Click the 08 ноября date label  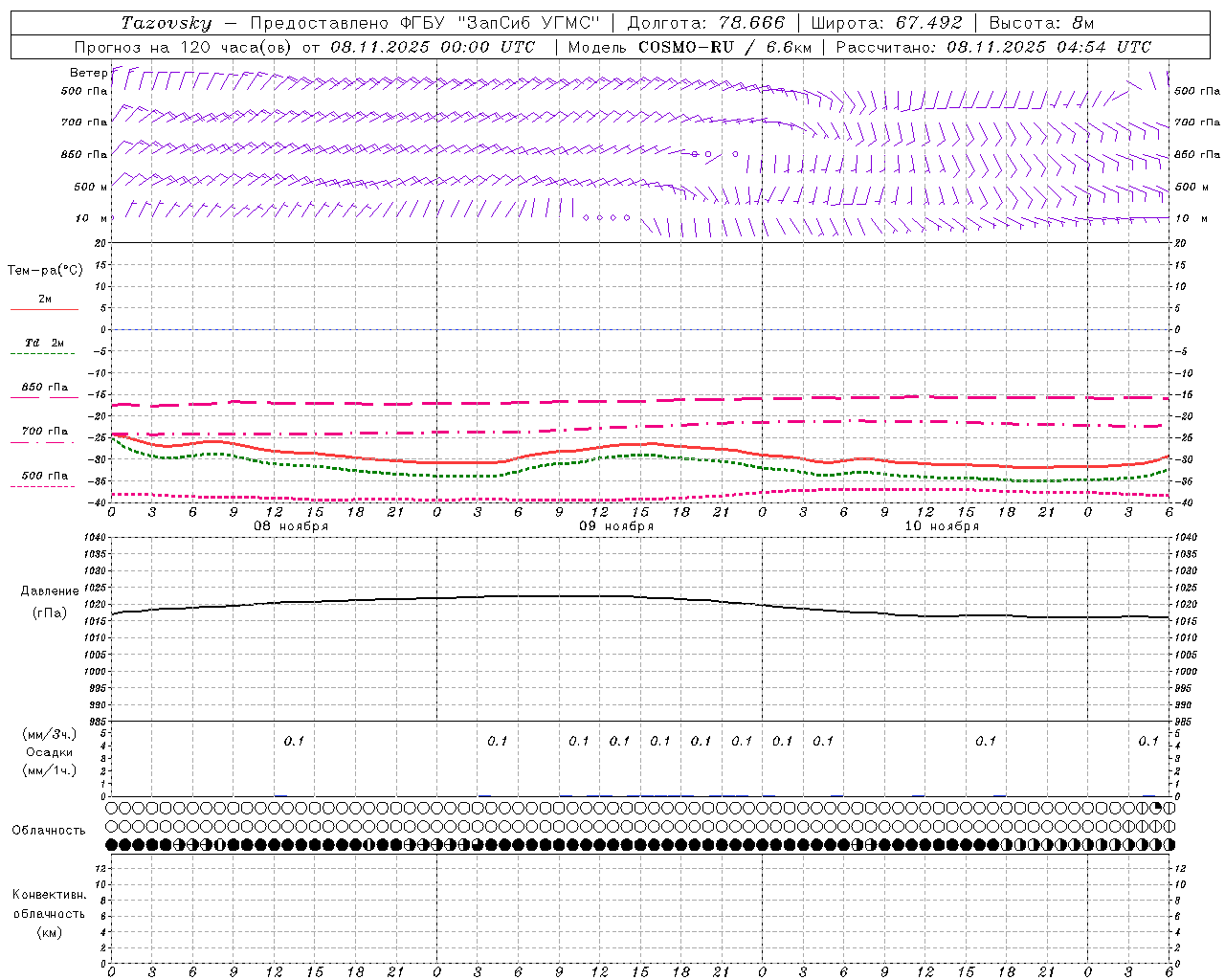click(291, 526)
